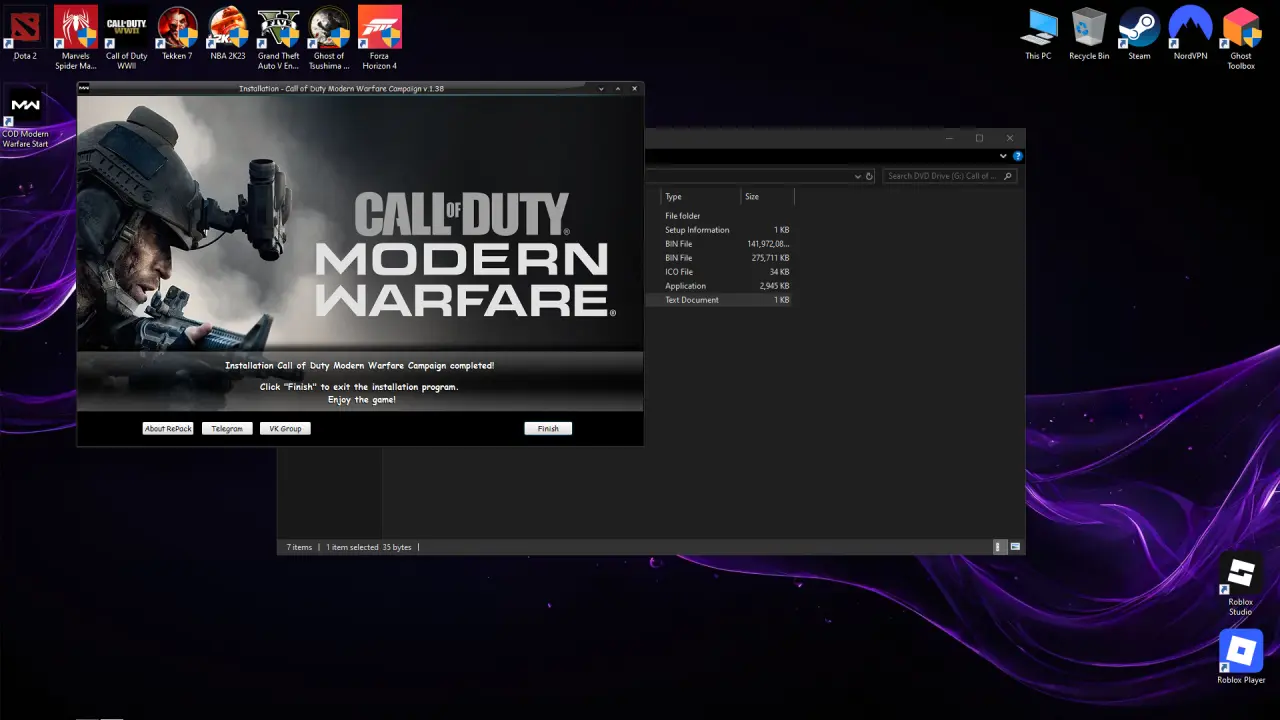Screen dimensions: 1280x720
Task: Click the installation completed message in installer
Action: [360, 366]
